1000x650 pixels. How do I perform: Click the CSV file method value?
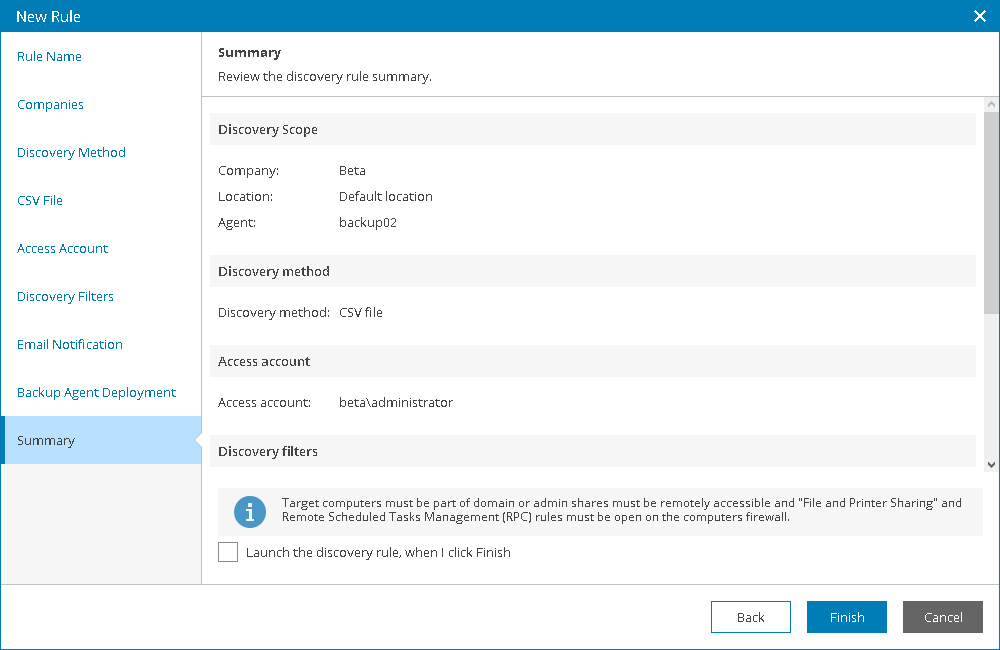point(361,313)
